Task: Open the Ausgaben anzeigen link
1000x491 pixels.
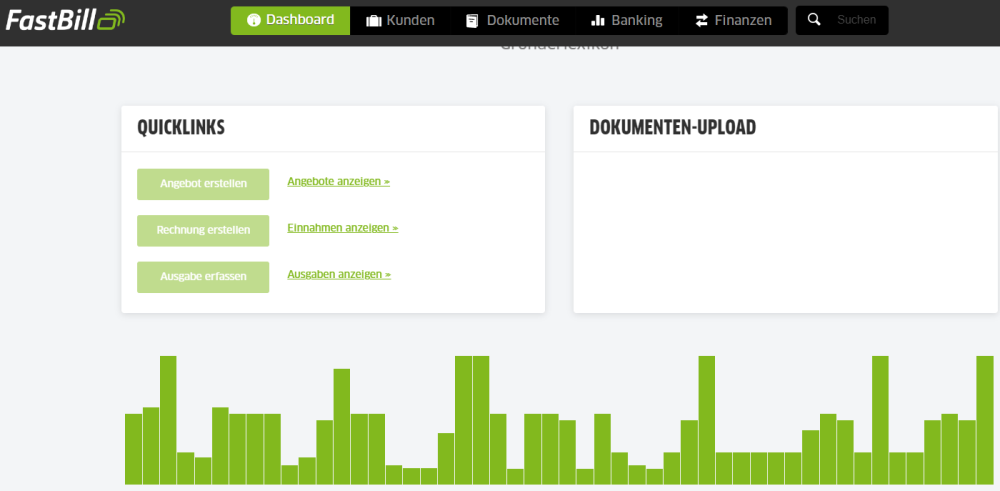Action: coord(338,274)
